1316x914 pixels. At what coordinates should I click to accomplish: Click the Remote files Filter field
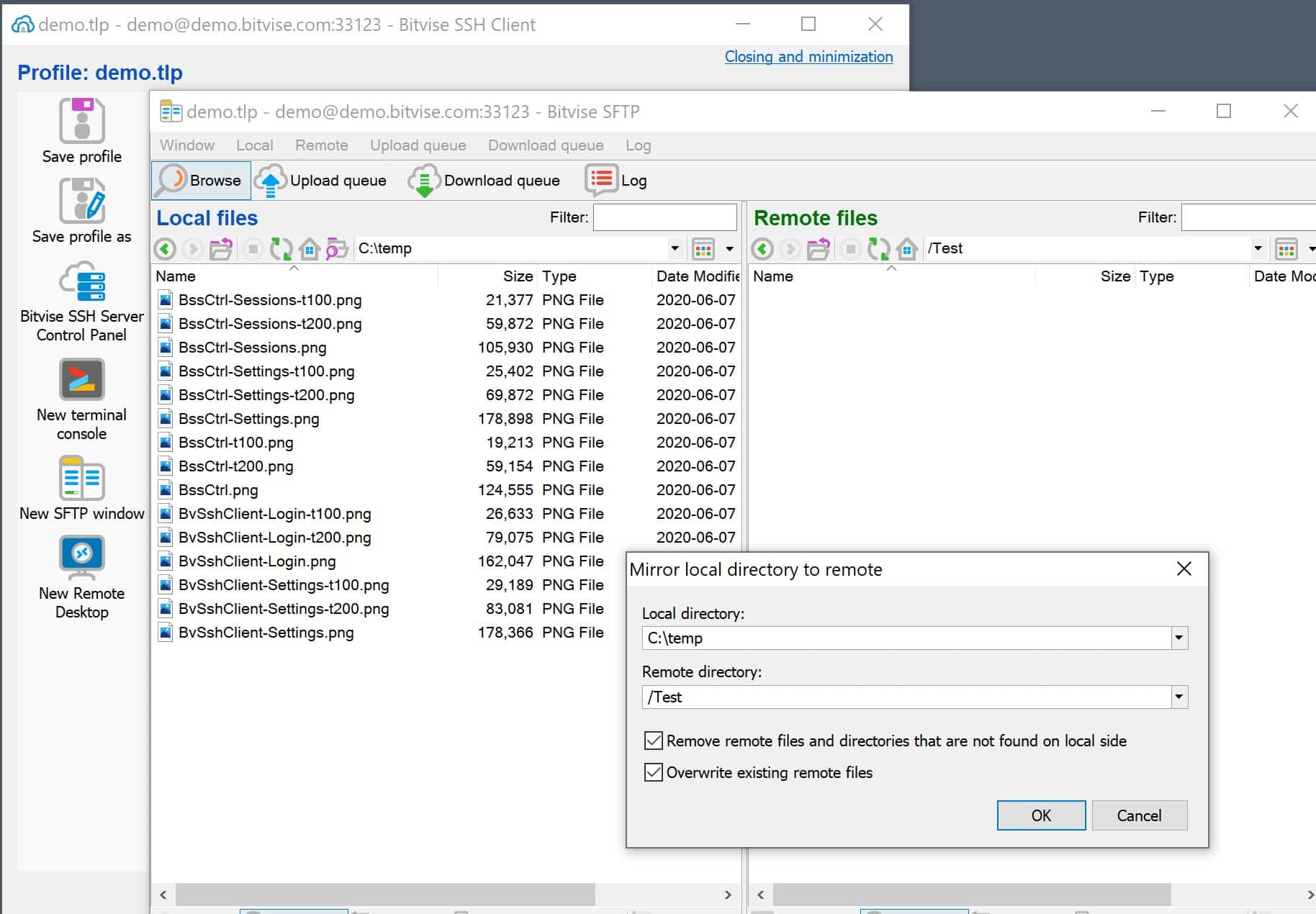[1248, 217]
